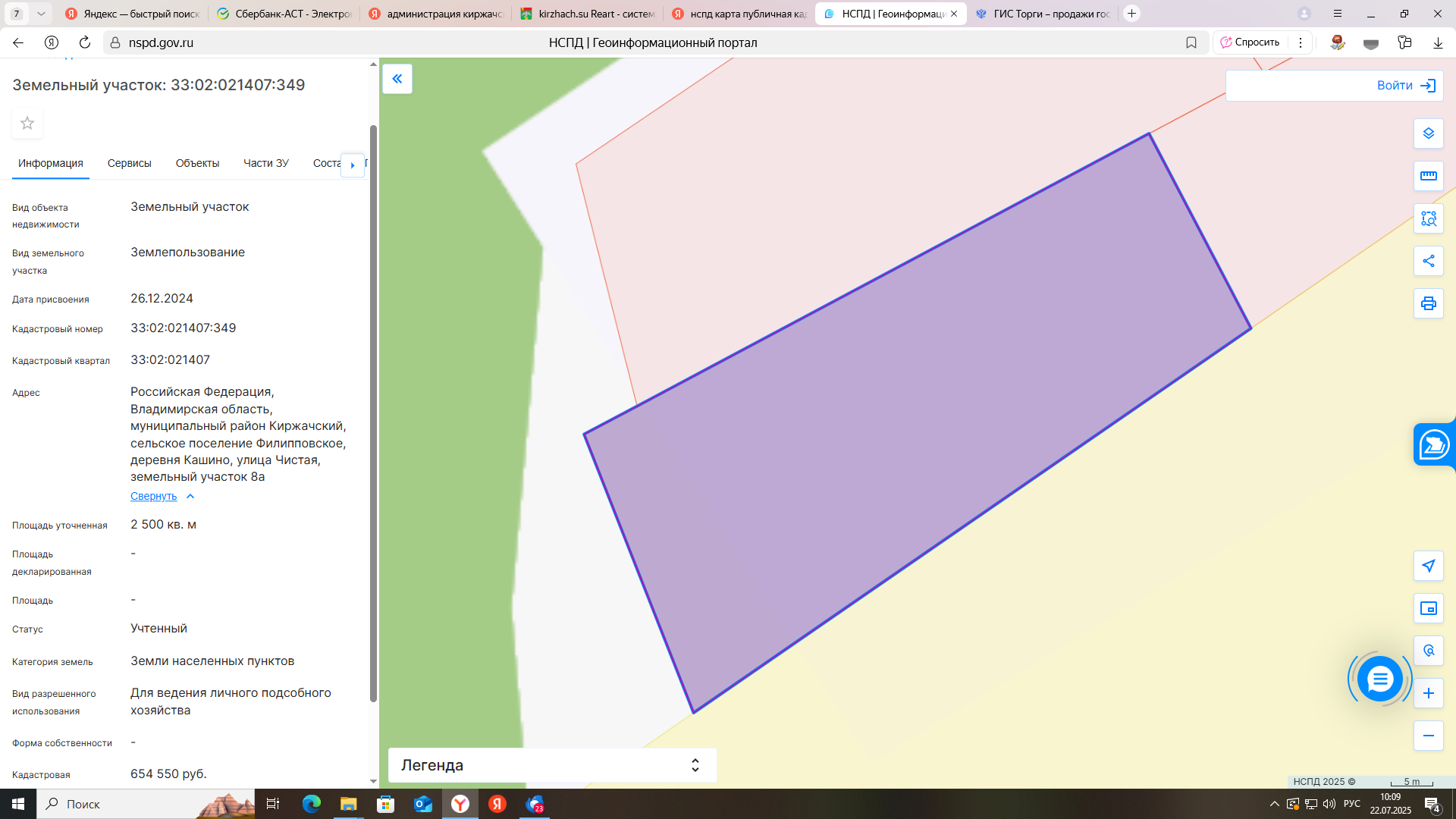Click the left panel vertical scrollbar
This screenshot has width=1456, height=819.
click(373, 413)
